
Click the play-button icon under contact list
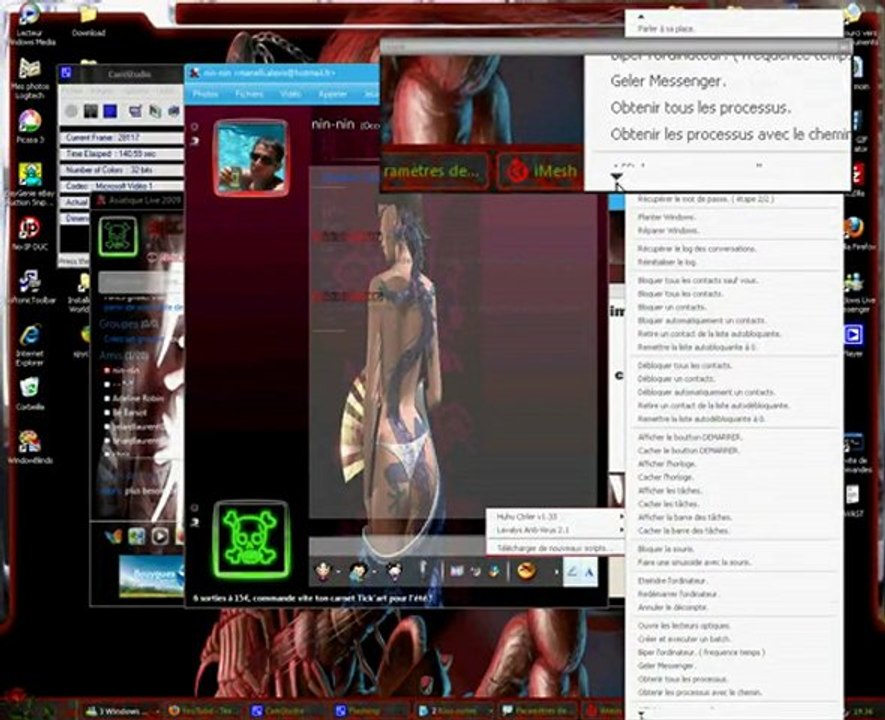160,536
